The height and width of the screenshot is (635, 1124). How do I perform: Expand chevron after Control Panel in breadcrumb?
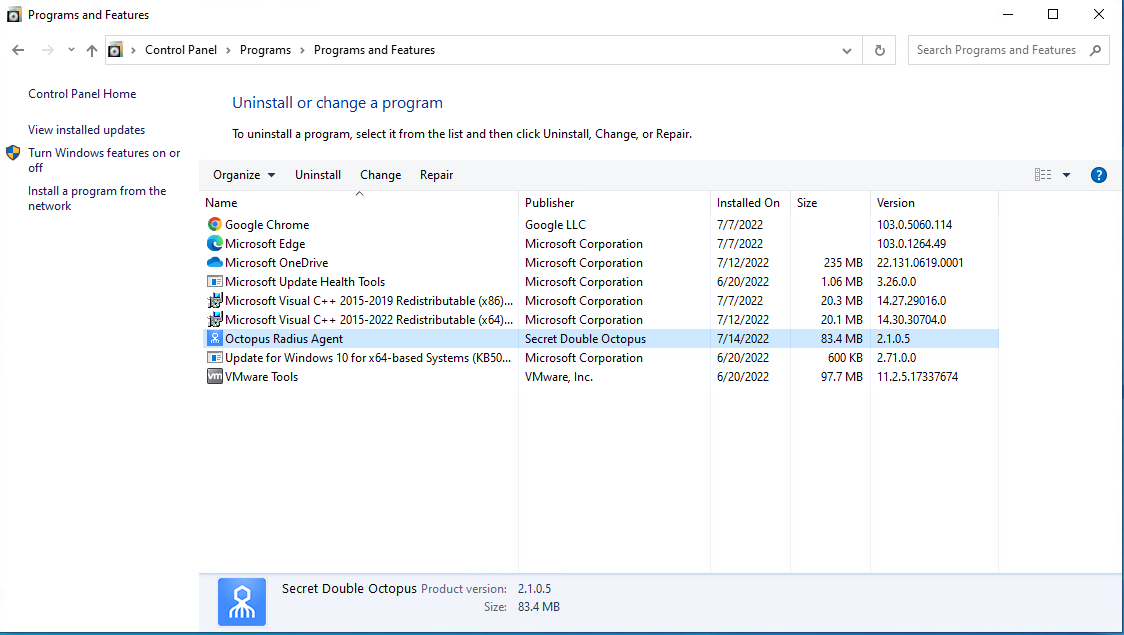(228, 50)
